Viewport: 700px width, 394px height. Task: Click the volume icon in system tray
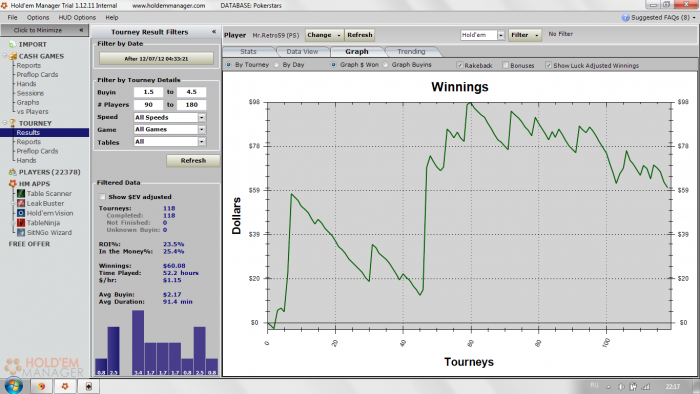621,387
